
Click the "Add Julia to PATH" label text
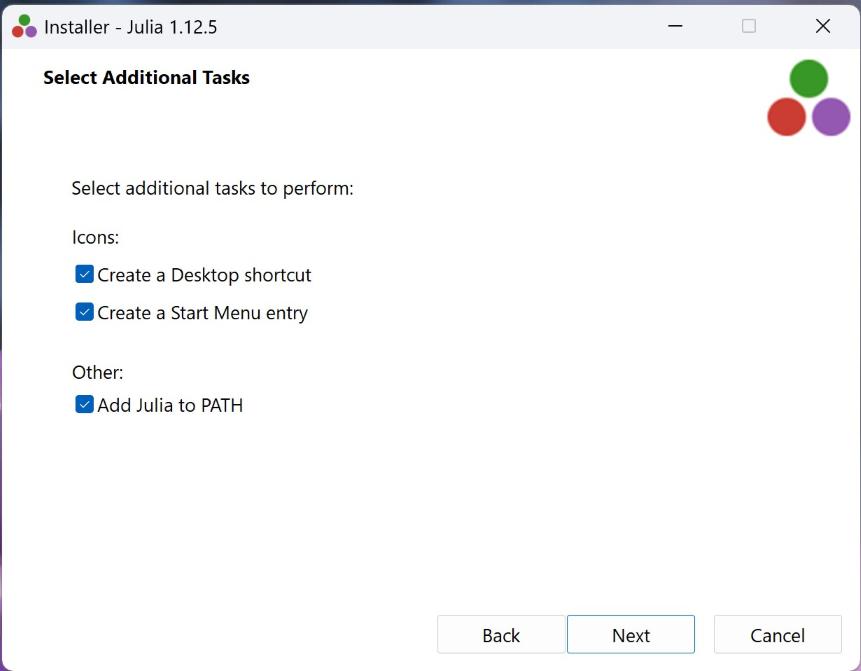(x=170, y=405)
